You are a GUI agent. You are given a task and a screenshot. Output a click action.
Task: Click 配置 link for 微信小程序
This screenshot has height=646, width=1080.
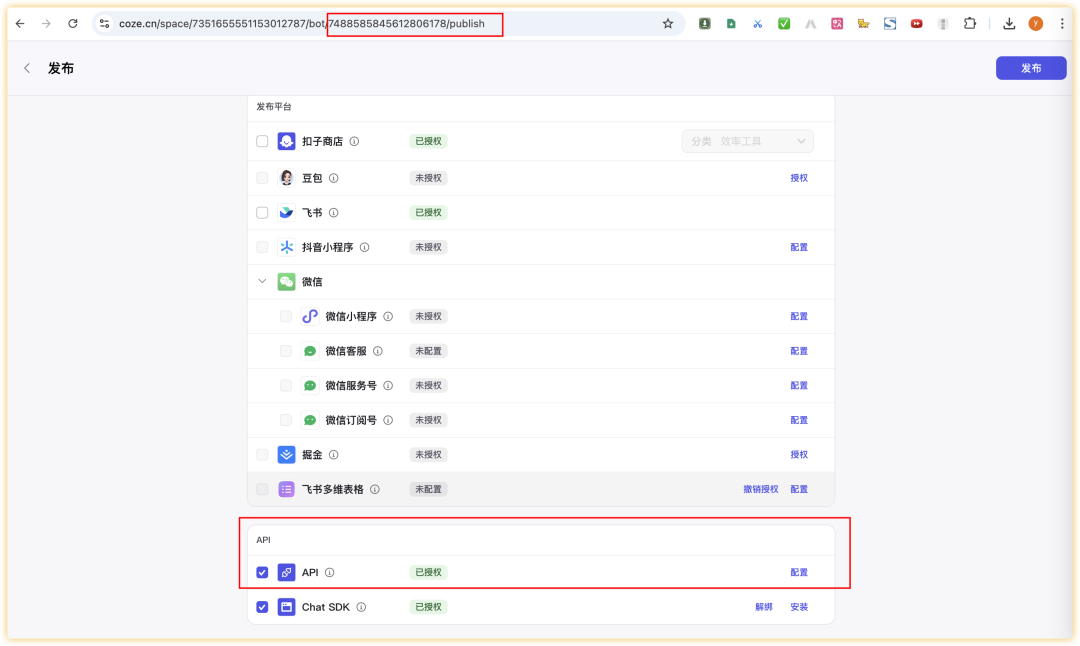click(799, 316)
